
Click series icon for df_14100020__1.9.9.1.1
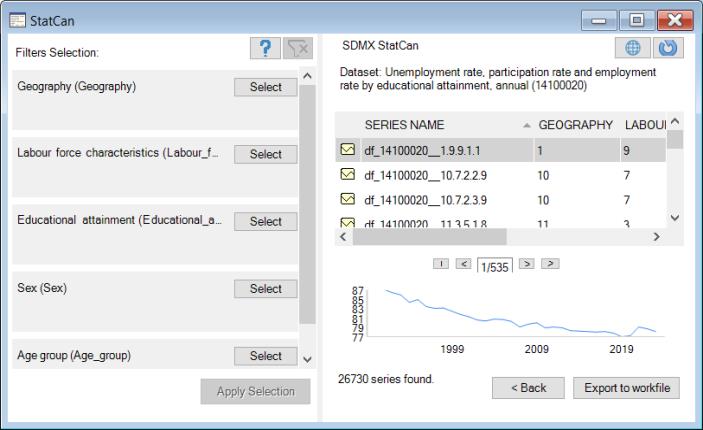pos(348,150)
